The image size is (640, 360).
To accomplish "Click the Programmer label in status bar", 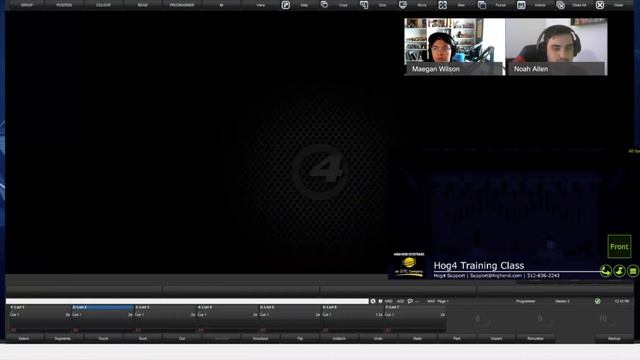I will pos(526,301).
